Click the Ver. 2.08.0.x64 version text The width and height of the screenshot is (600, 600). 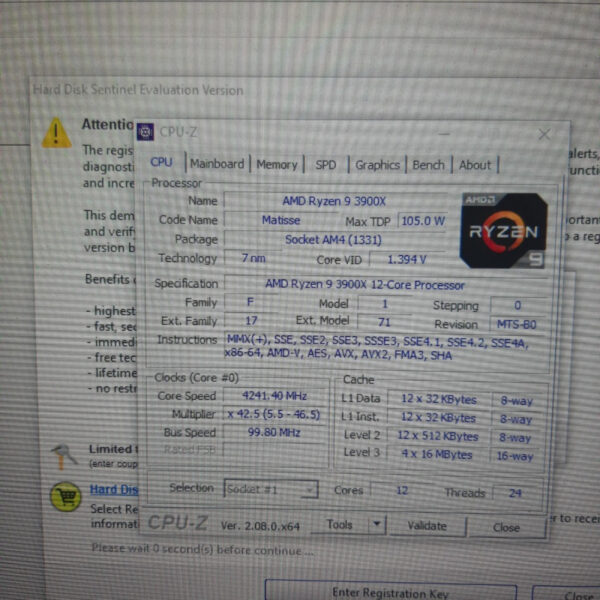coord(260,526)
